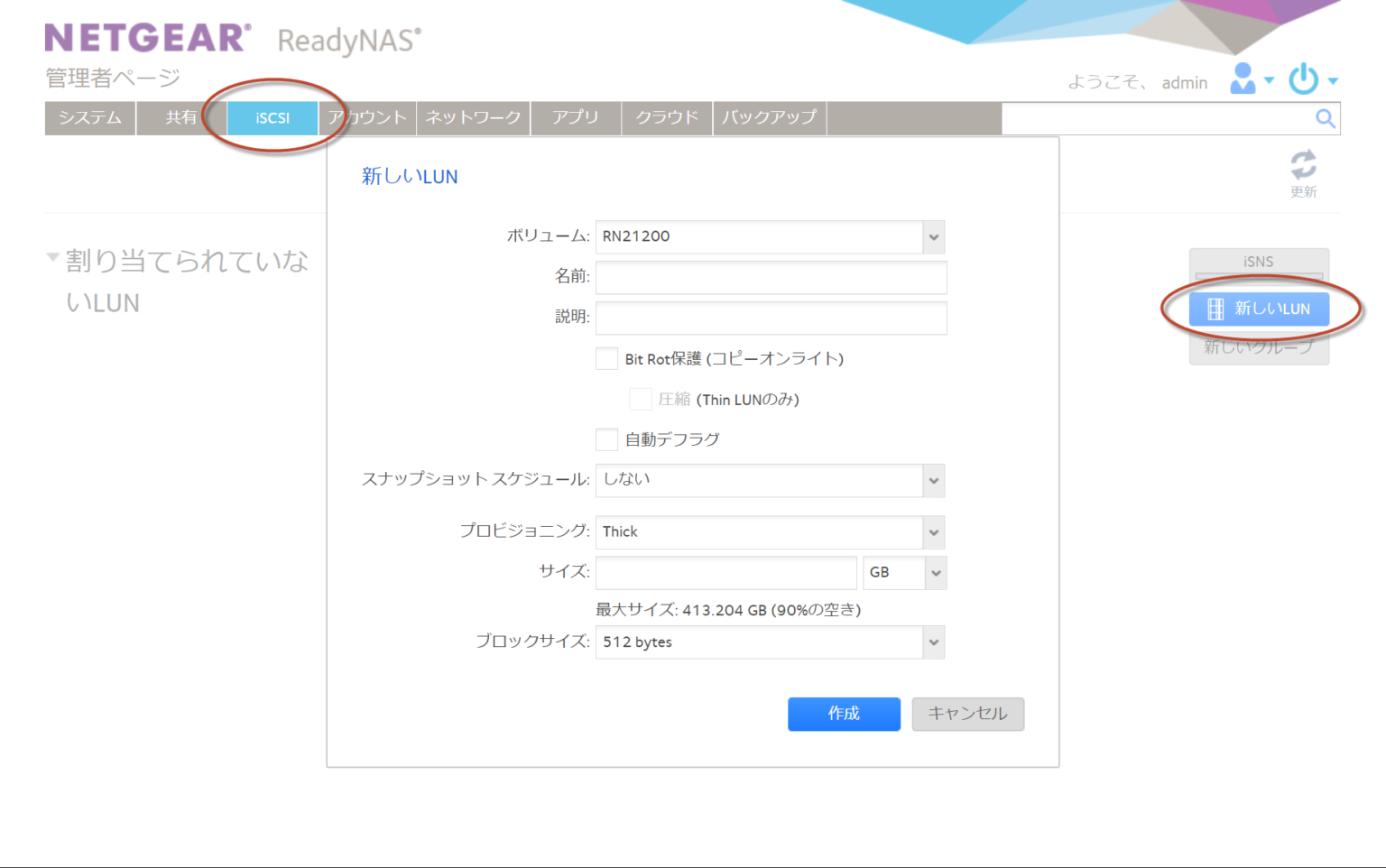
Task: Click the grid icon on 新しいLUN button
Action: pyautogui.click(x=1216, y=309)
